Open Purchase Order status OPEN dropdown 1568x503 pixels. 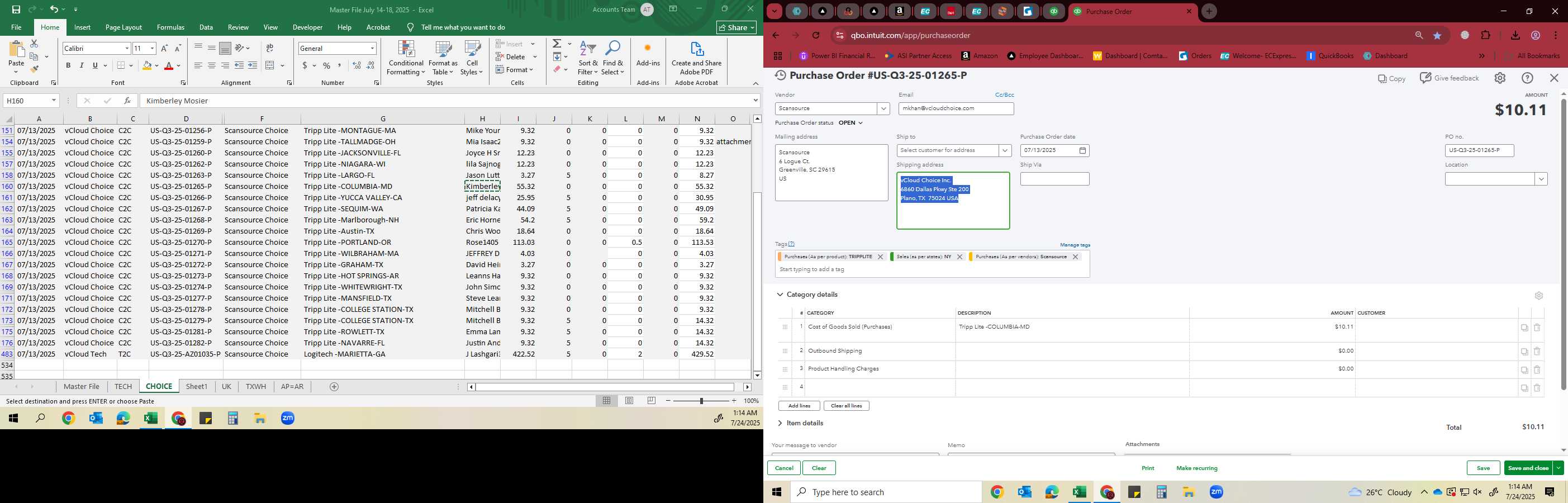coord(851,123)
